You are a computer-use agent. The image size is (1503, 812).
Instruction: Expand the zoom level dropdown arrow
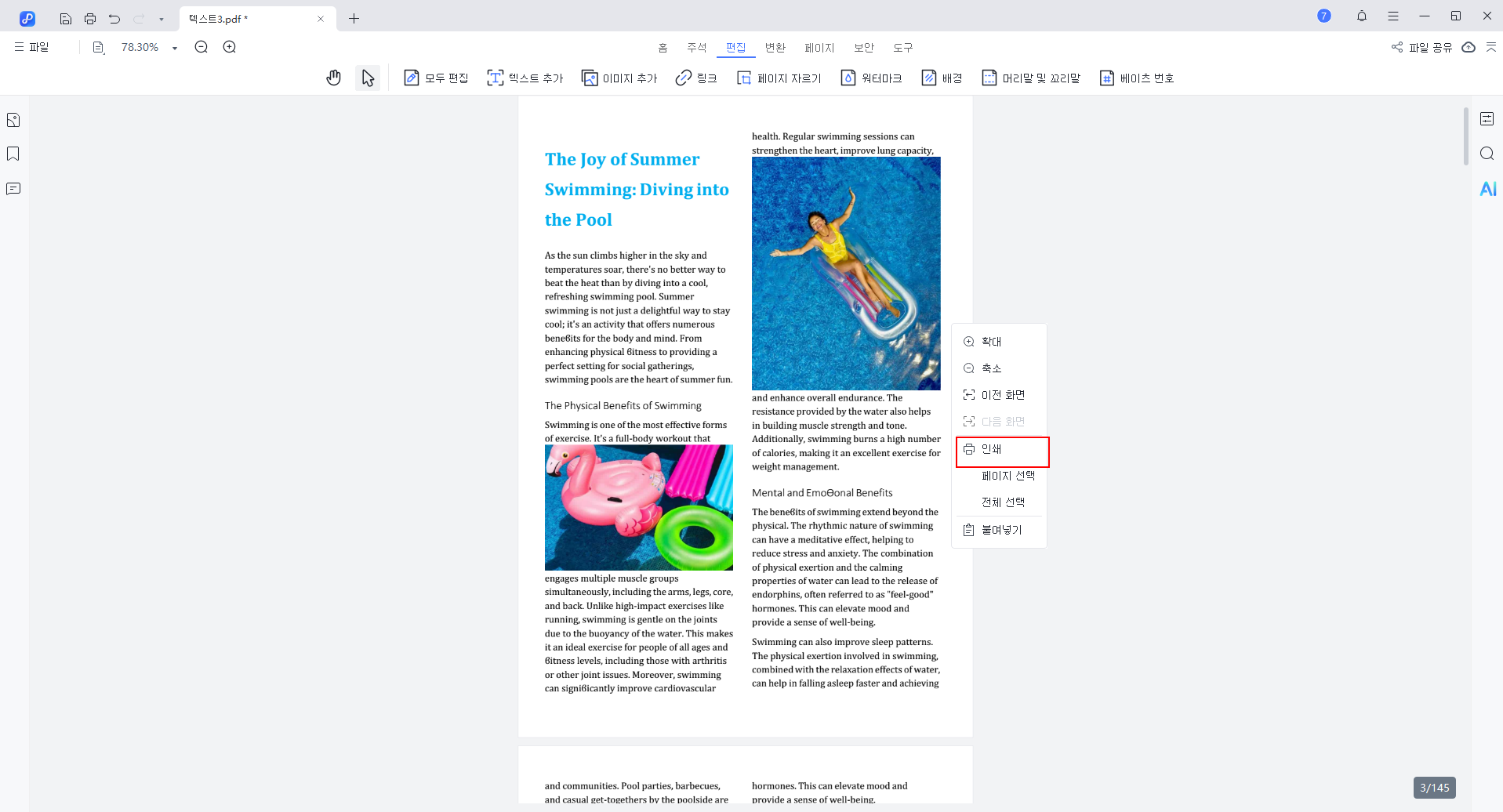tap(175, 48)
